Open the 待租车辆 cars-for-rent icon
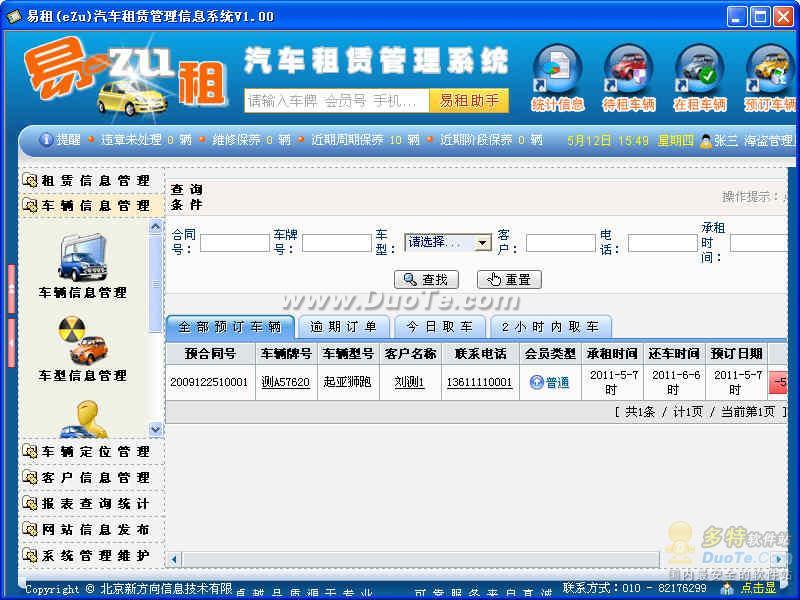Viewport: 800px width, 600px height. pos(628,73)
